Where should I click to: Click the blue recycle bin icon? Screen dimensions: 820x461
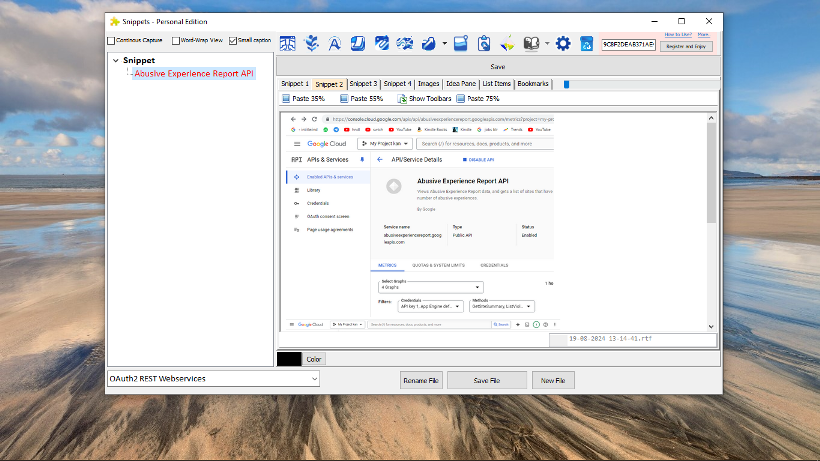pos(586,43)
